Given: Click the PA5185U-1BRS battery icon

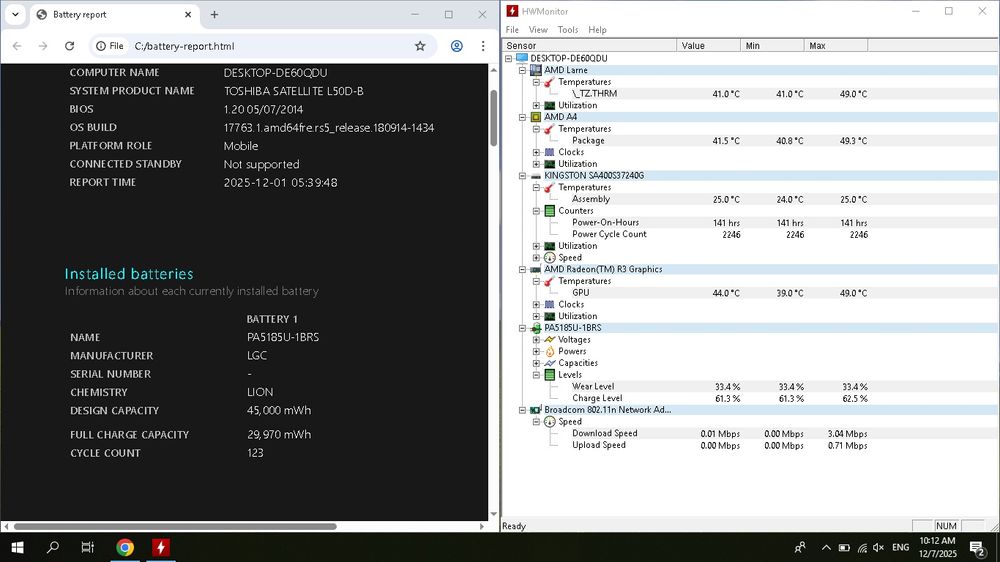Looking at the screenshot, I should (x=536, y=328).
